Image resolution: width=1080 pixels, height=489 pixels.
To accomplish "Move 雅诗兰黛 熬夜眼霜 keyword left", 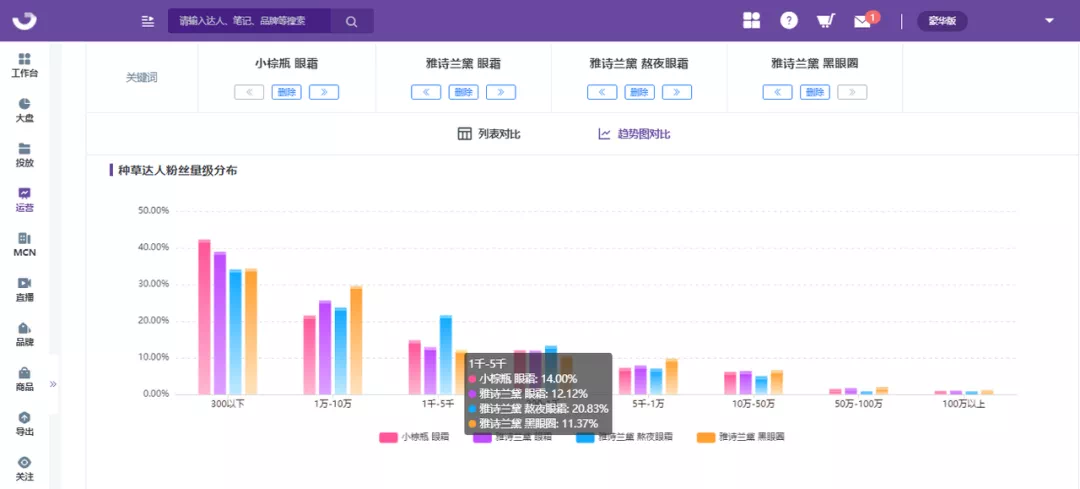I will [x=602, y=92].
